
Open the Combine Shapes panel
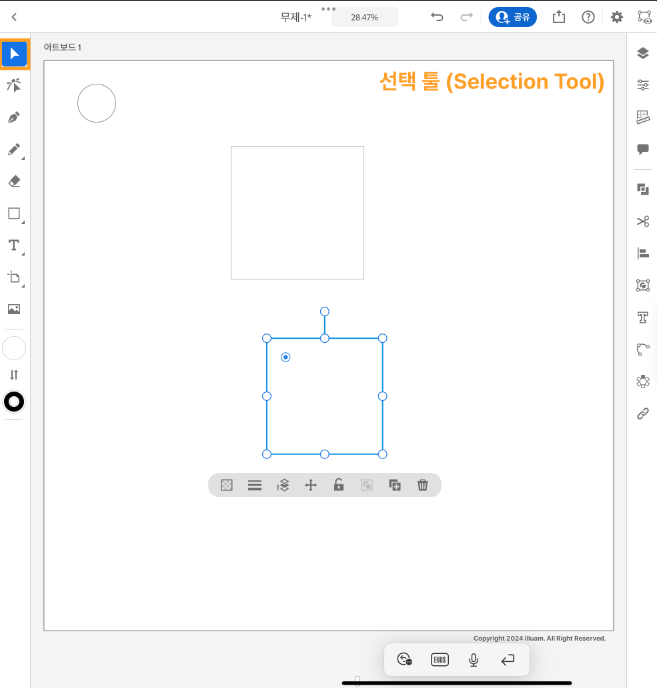tap(643, 190)
